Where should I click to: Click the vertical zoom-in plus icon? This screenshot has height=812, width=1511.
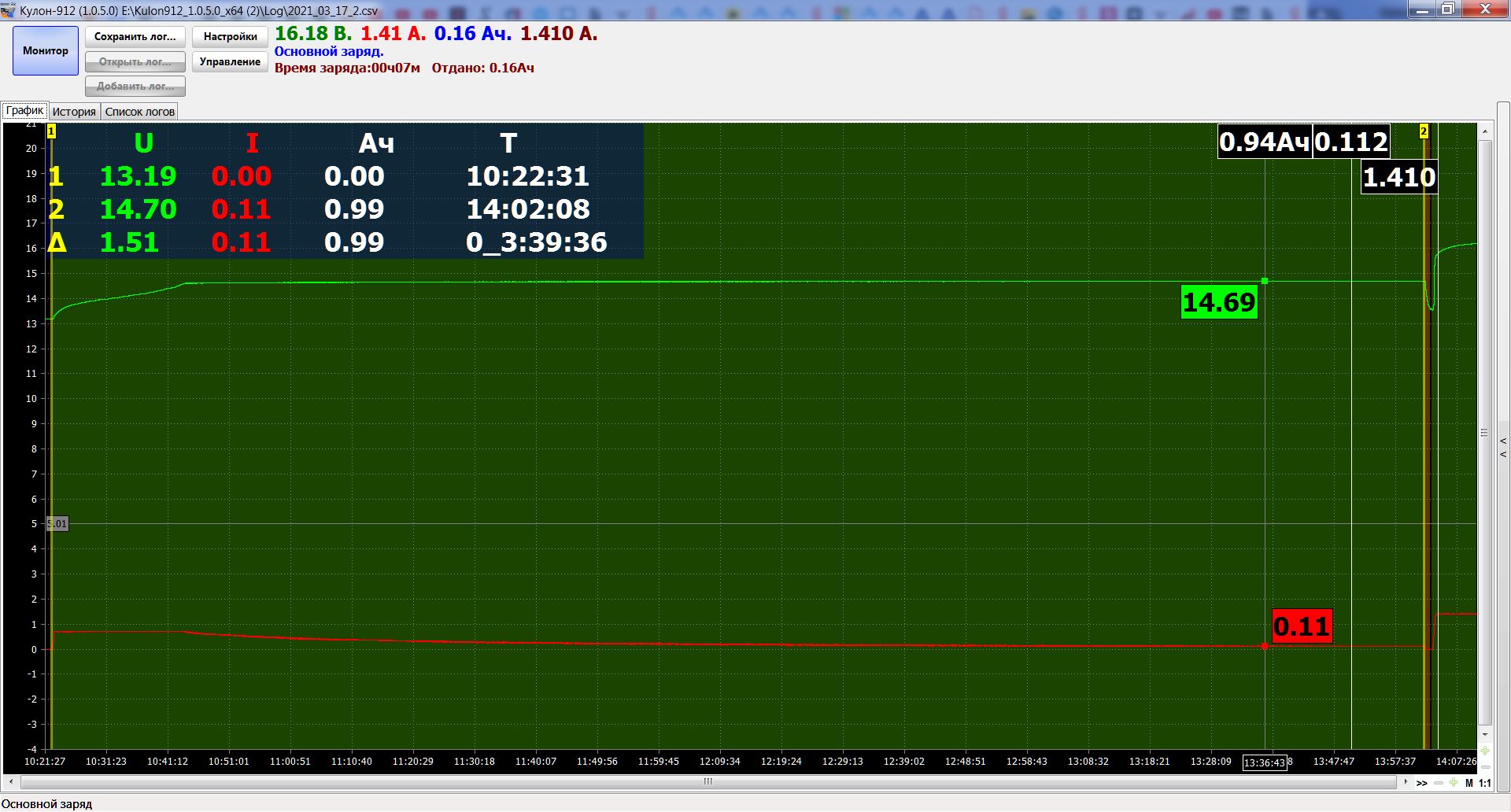tap(1485, 751)
